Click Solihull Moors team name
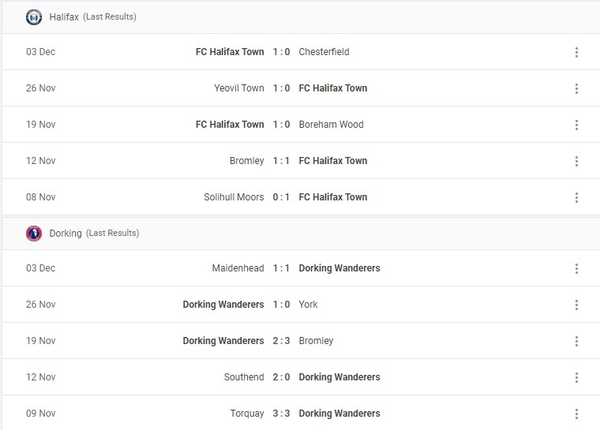 234,197
